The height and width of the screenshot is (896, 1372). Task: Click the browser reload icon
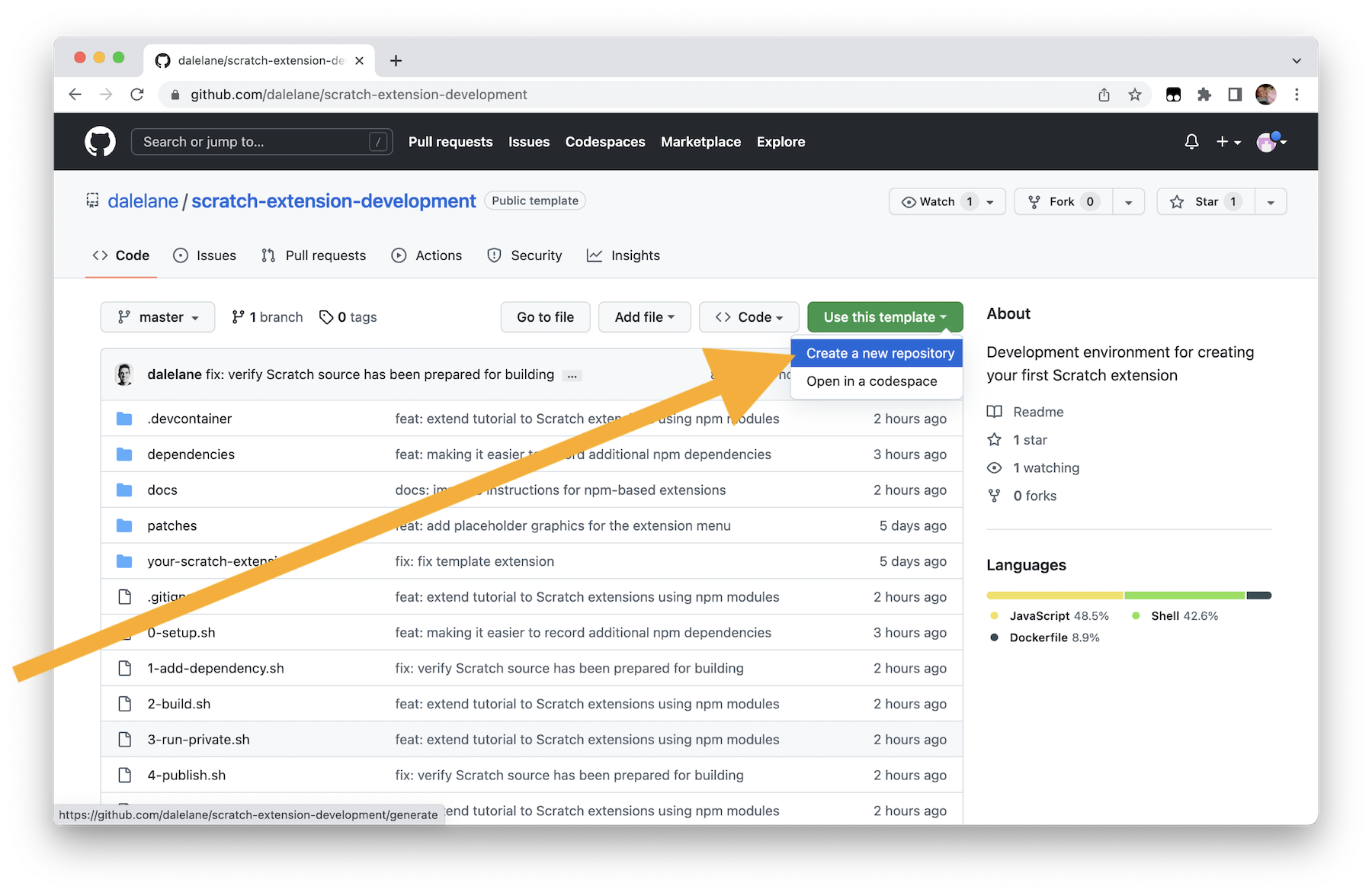coord(137,95)
